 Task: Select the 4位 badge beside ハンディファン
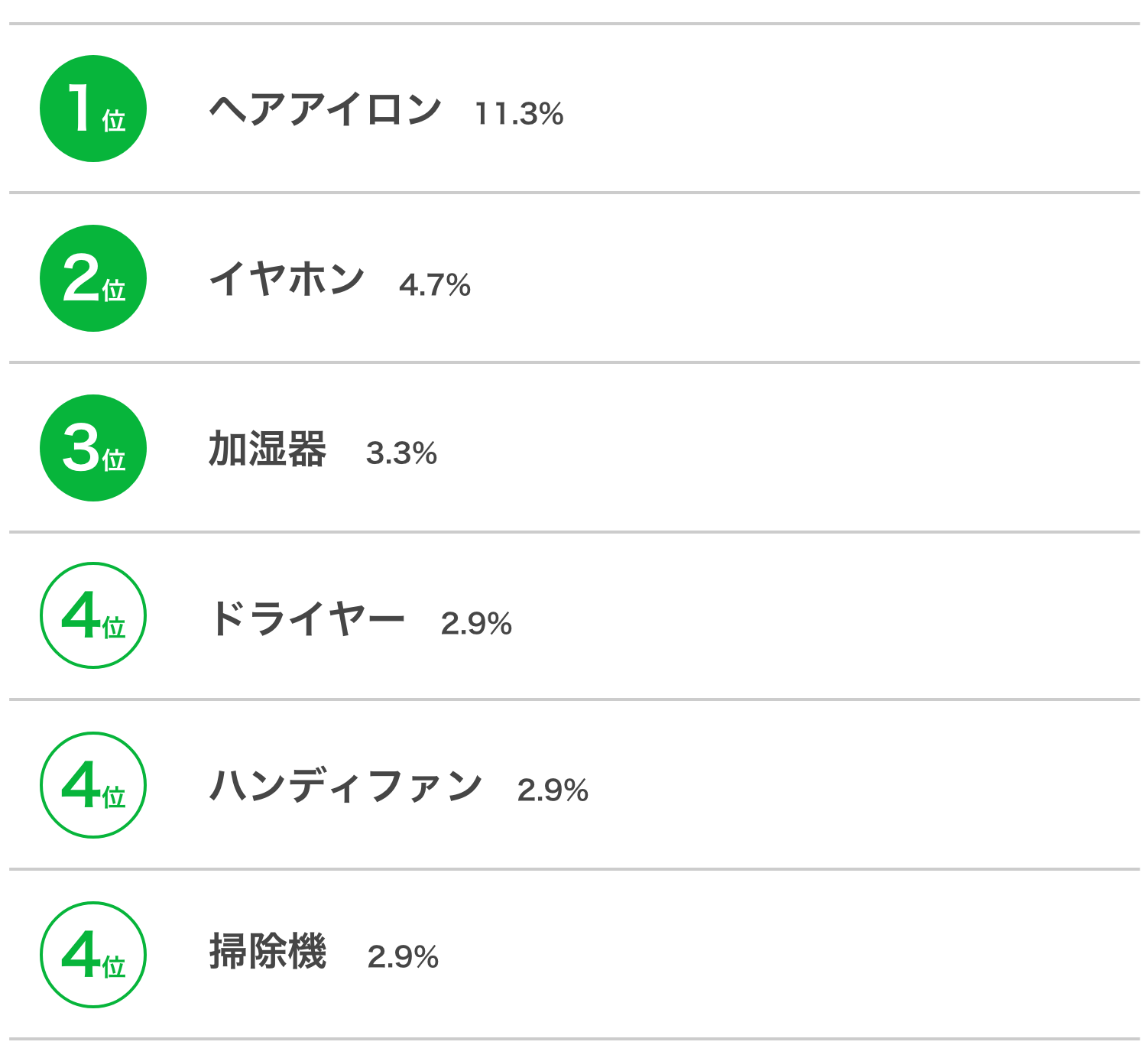93,785
